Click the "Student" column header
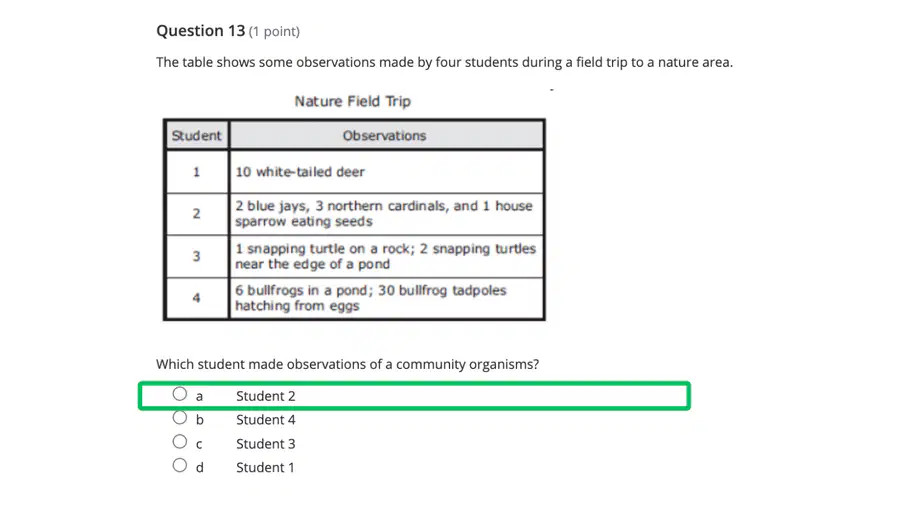The width and height of the screenshot is (900, 506). pos(196,135)
